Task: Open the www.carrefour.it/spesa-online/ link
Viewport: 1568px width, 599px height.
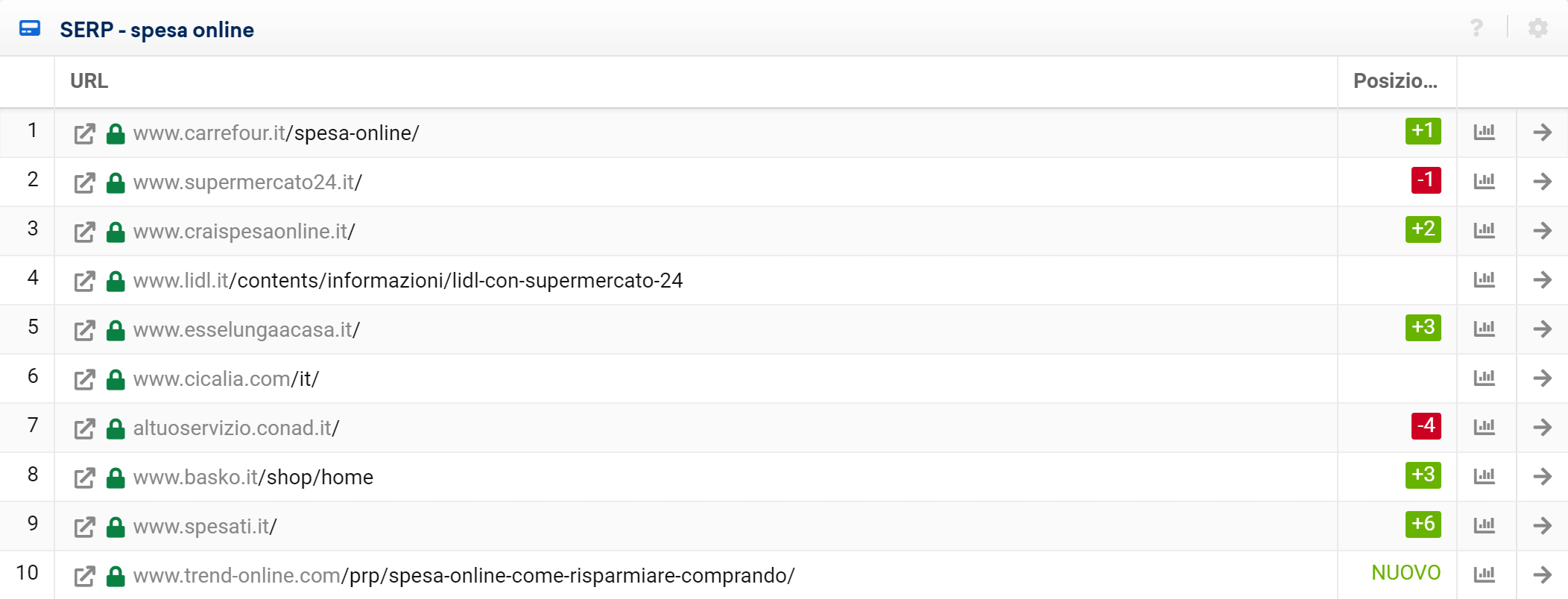Action: pos(276,133)
